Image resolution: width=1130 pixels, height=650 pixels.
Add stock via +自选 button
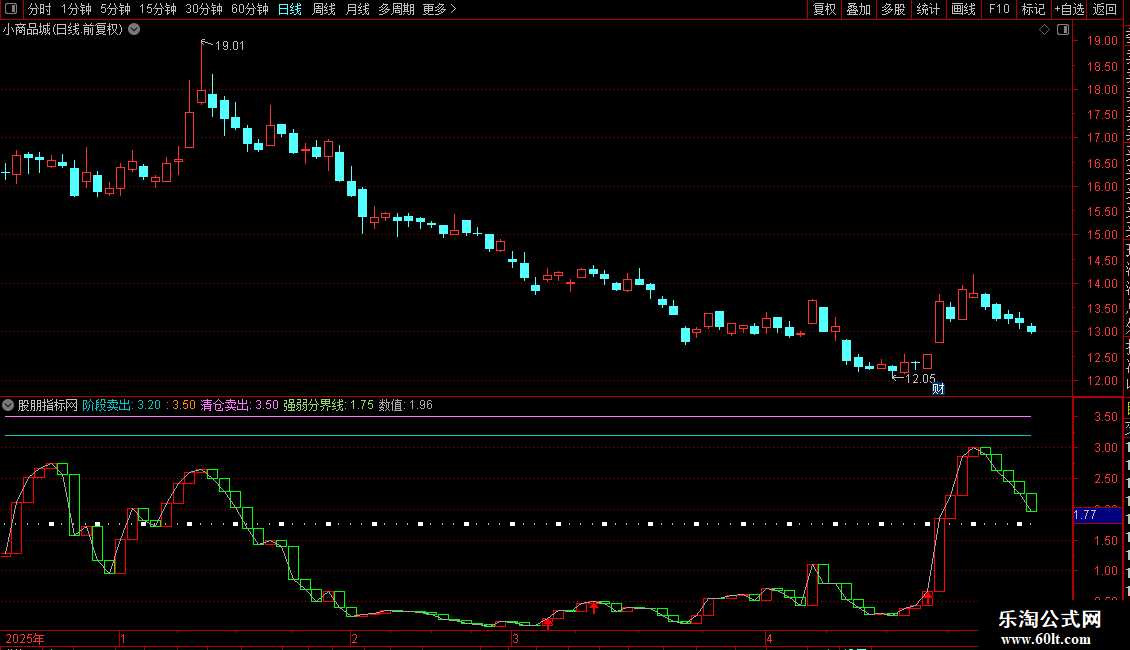(1069, 9)
